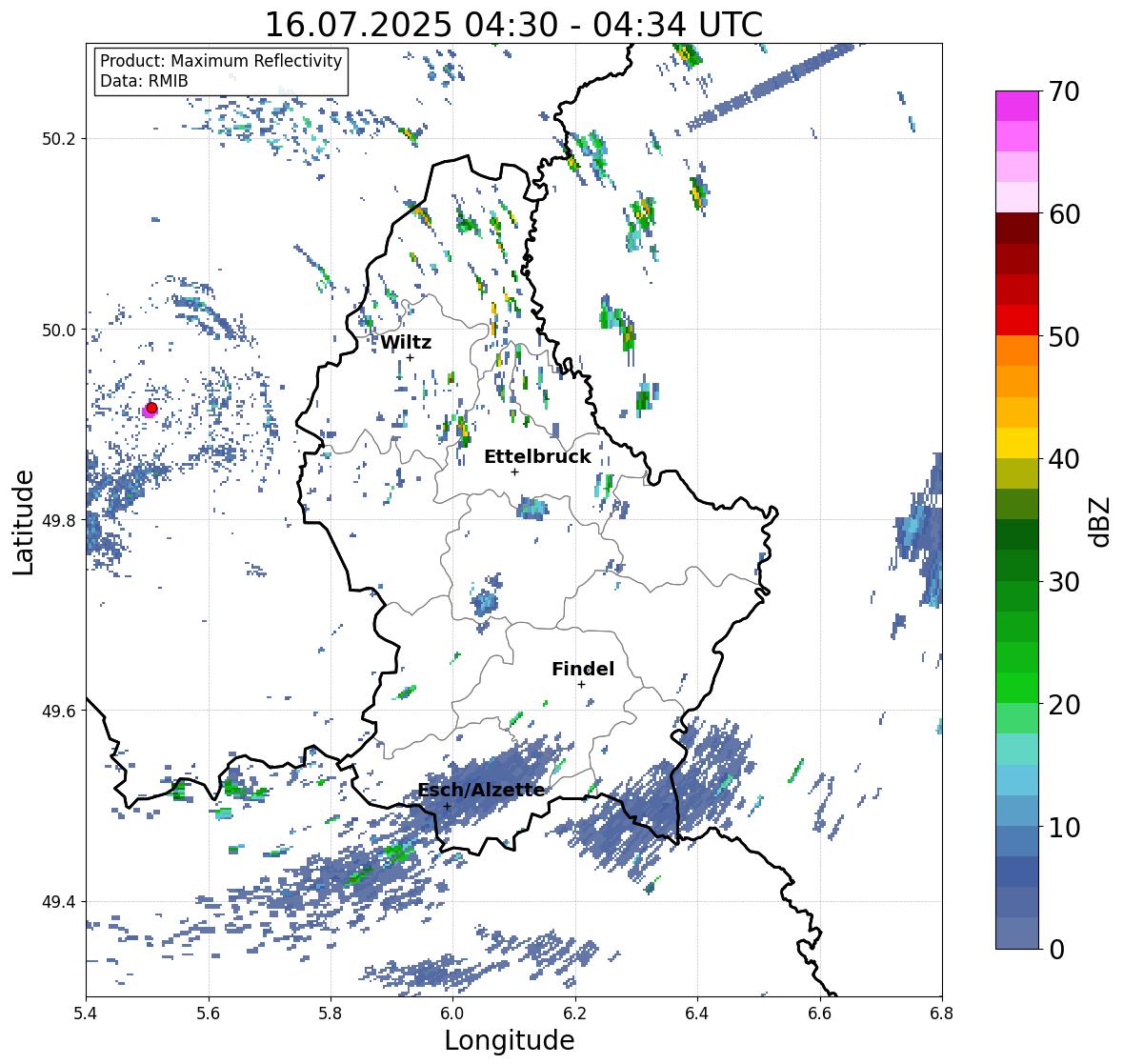Click the longitude tick label 6.6
1123x1064 pixels.
tap(820, 1014)
